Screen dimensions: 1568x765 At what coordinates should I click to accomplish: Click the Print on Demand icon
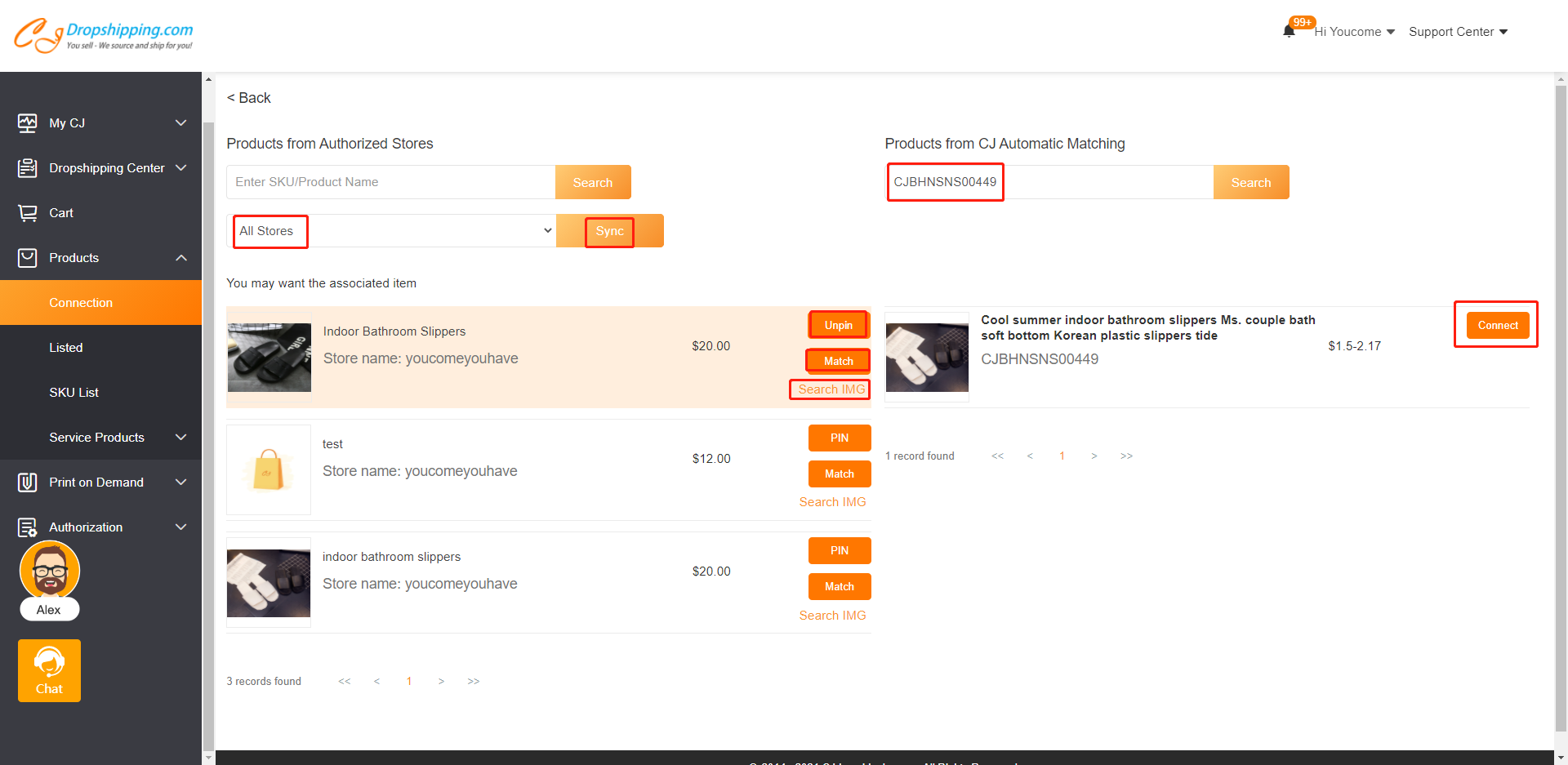27,483
